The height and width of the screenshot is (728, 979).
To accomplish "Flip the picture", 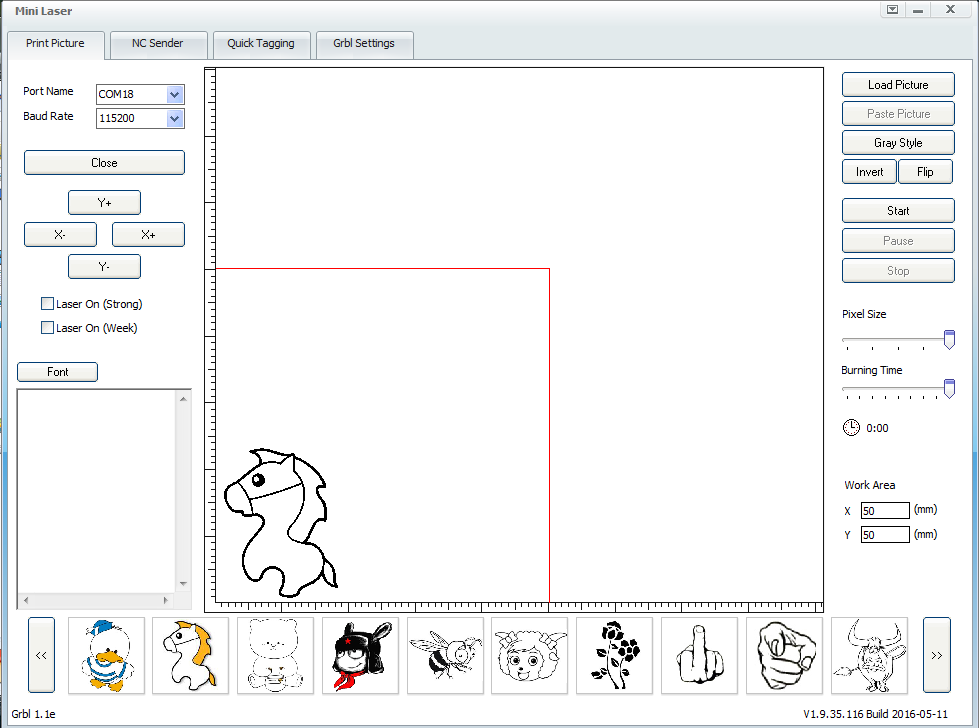I will (925, 172).
